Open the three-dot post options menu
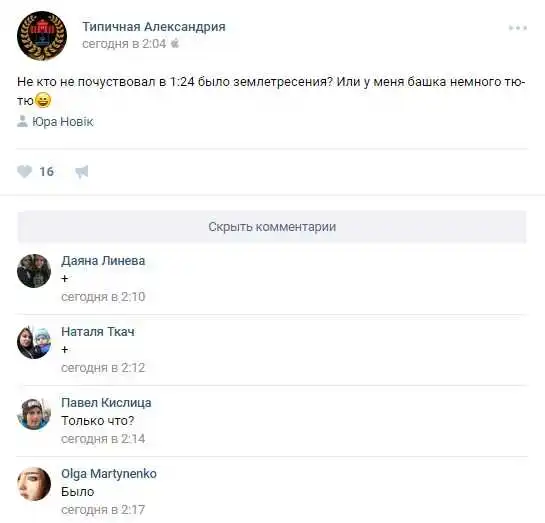This screenshot has height=523, width=545. pos(518,28)
